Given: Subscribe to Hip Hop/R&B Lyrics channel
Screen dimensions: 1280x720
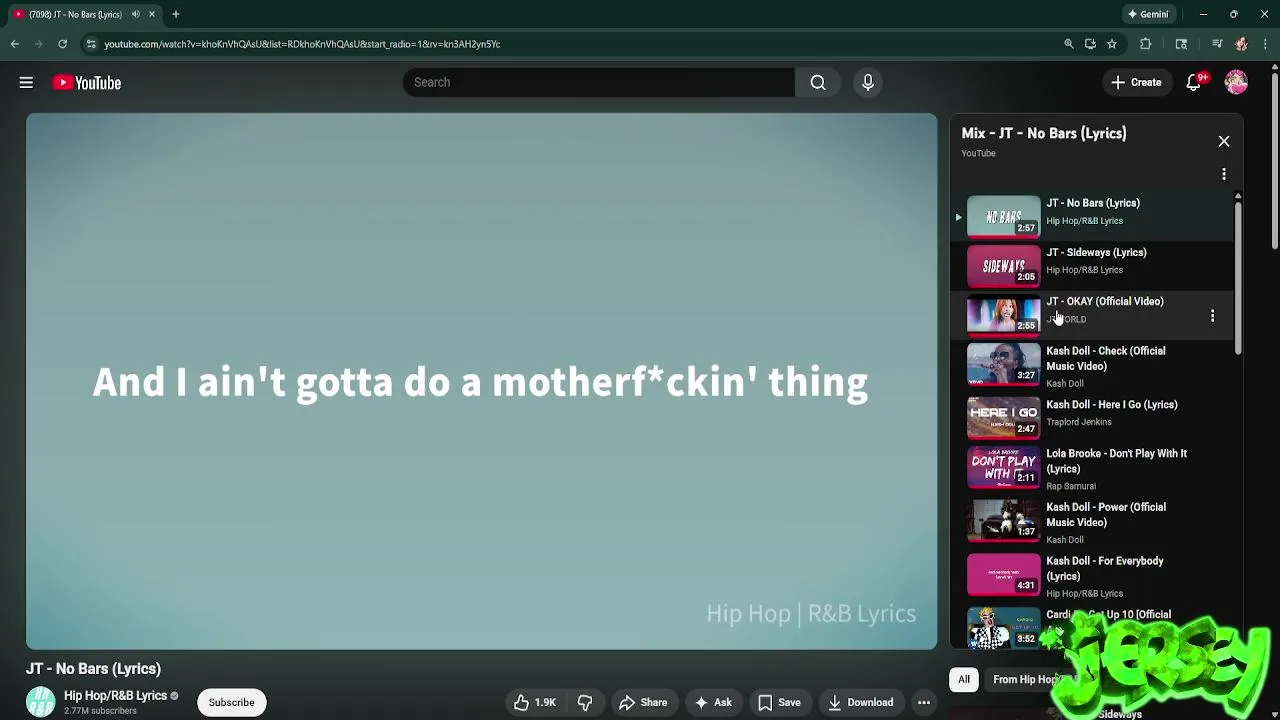Looking at the screenshot, I should pyautogui.click(x=231, y=702).
